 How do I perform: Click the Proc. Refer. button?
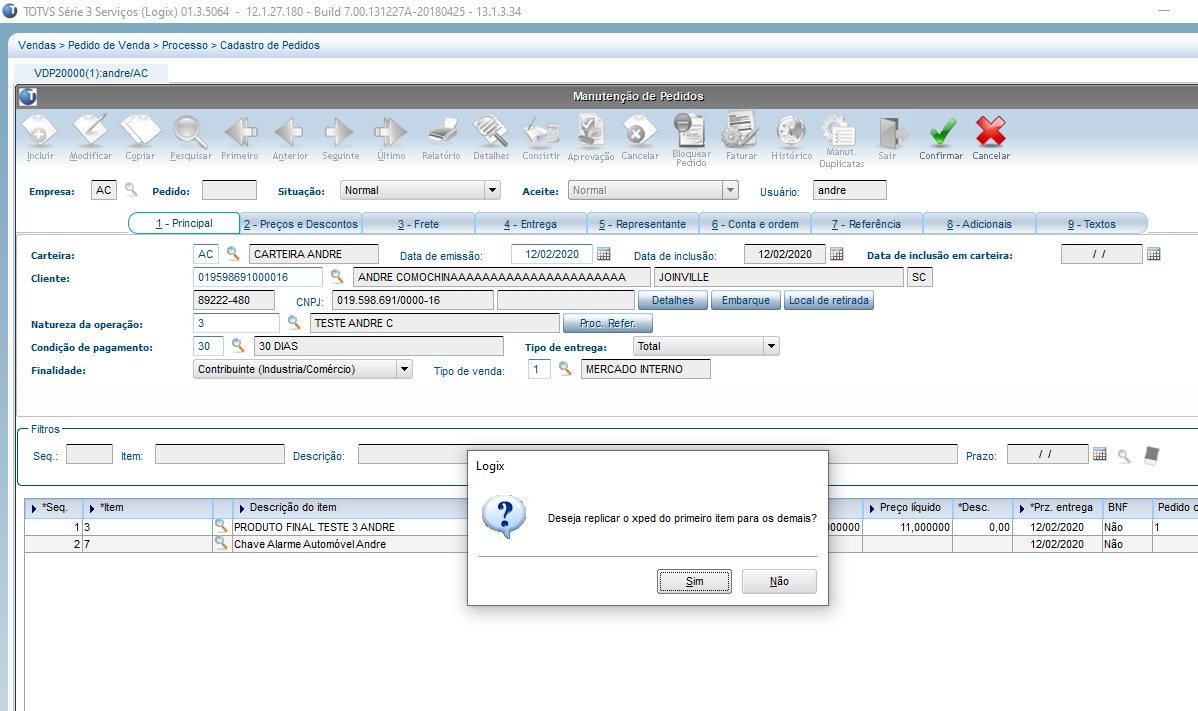pyautogui.click(x=607, y=323)
